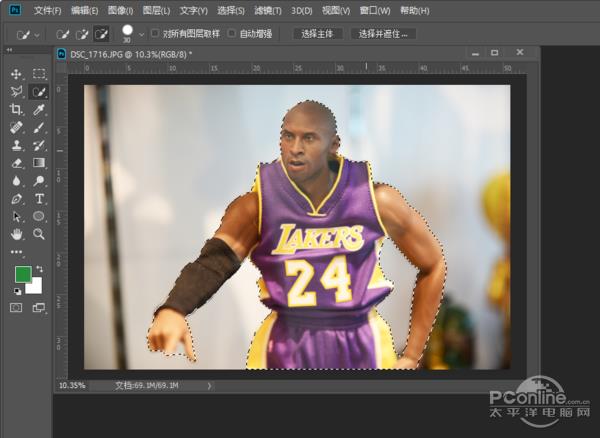600x438 pixels.
Task: Select the Dodge tool
Action: pyautogui.click(x=39, y=181)
